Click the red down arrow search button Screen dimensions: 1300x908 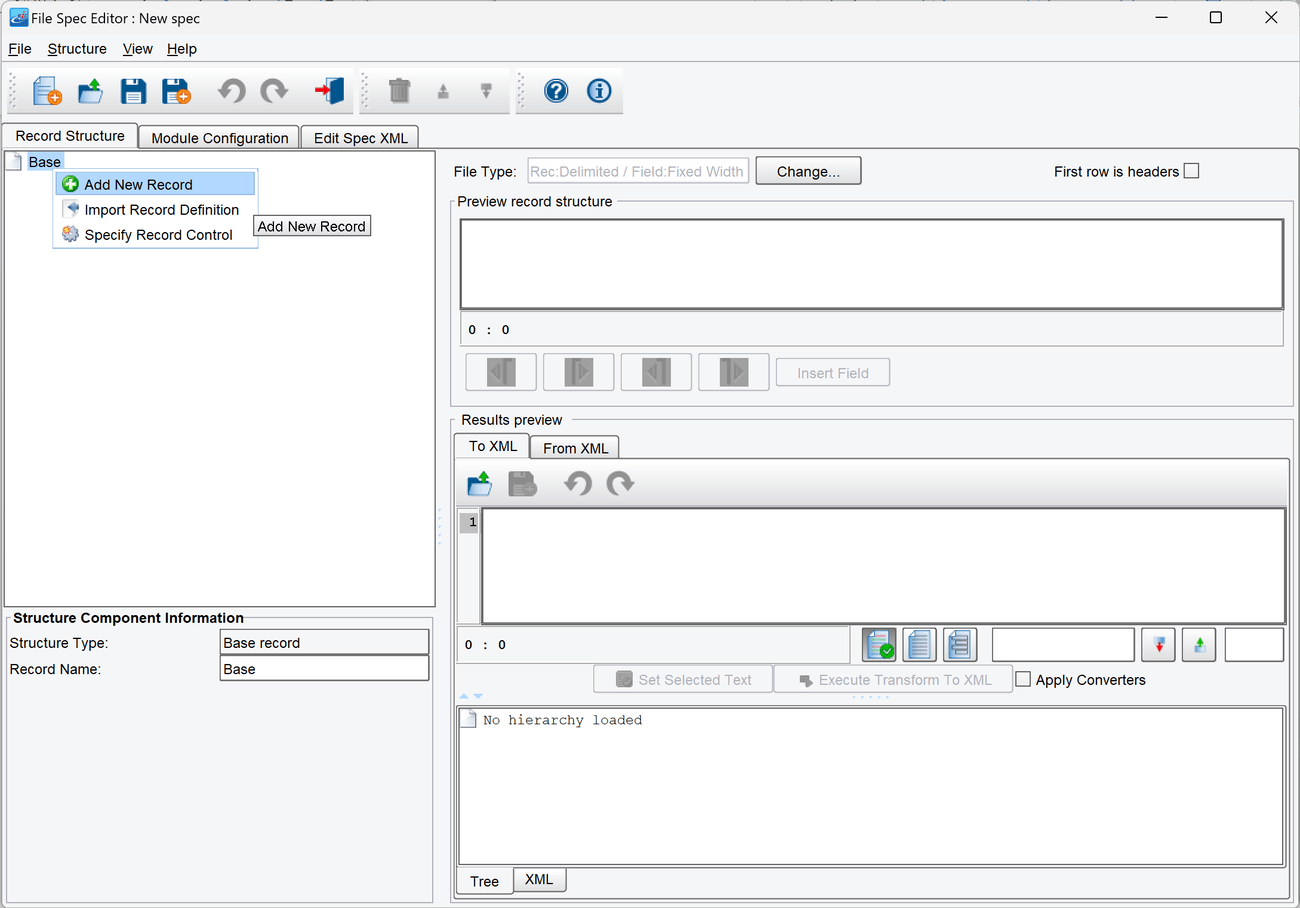[1158, 645]
